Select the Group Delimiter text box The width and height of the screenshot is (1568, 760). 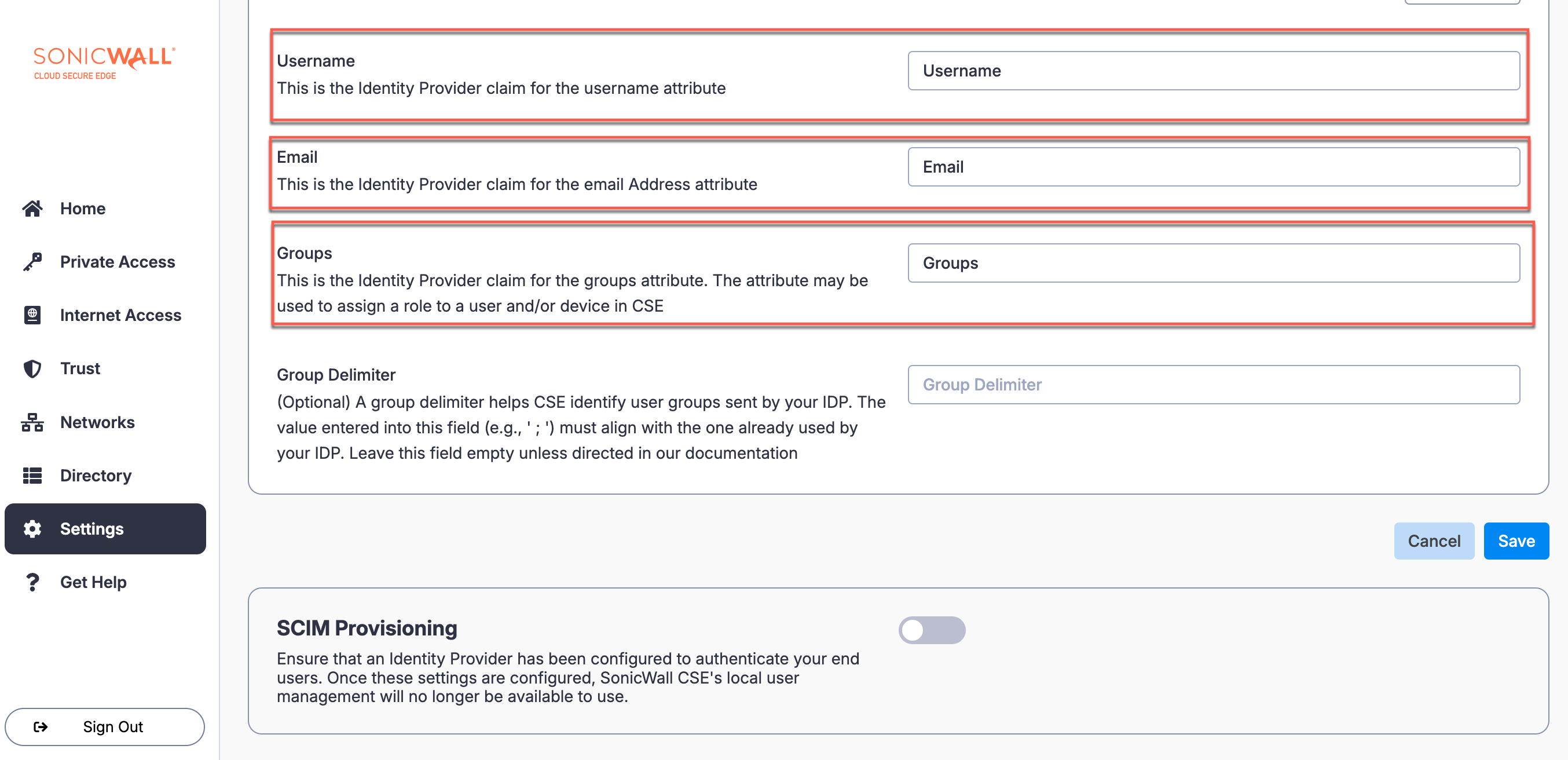point(1213,385)
